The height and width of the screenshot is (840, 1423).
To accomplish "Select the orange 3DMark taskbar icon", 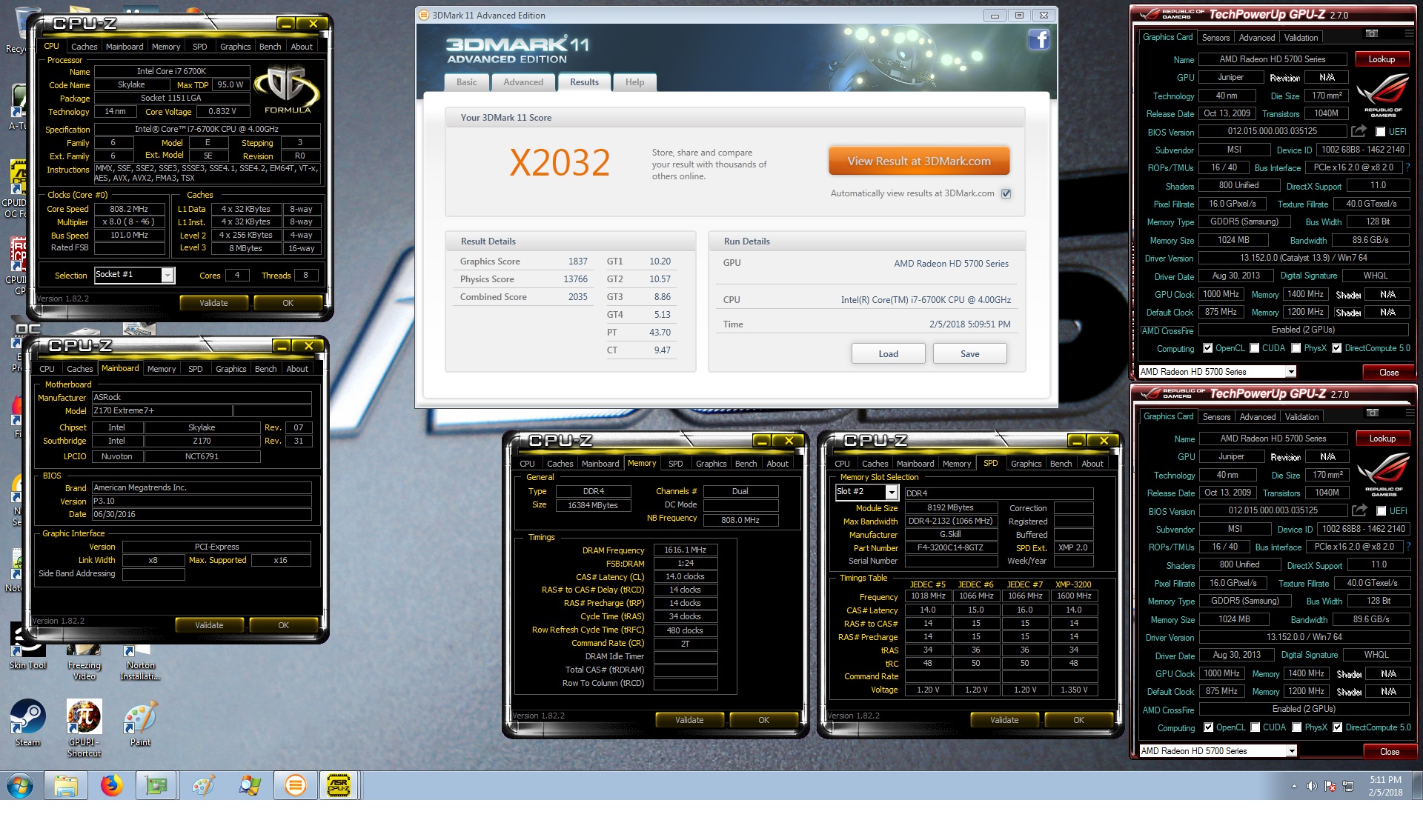I will 295,785.
